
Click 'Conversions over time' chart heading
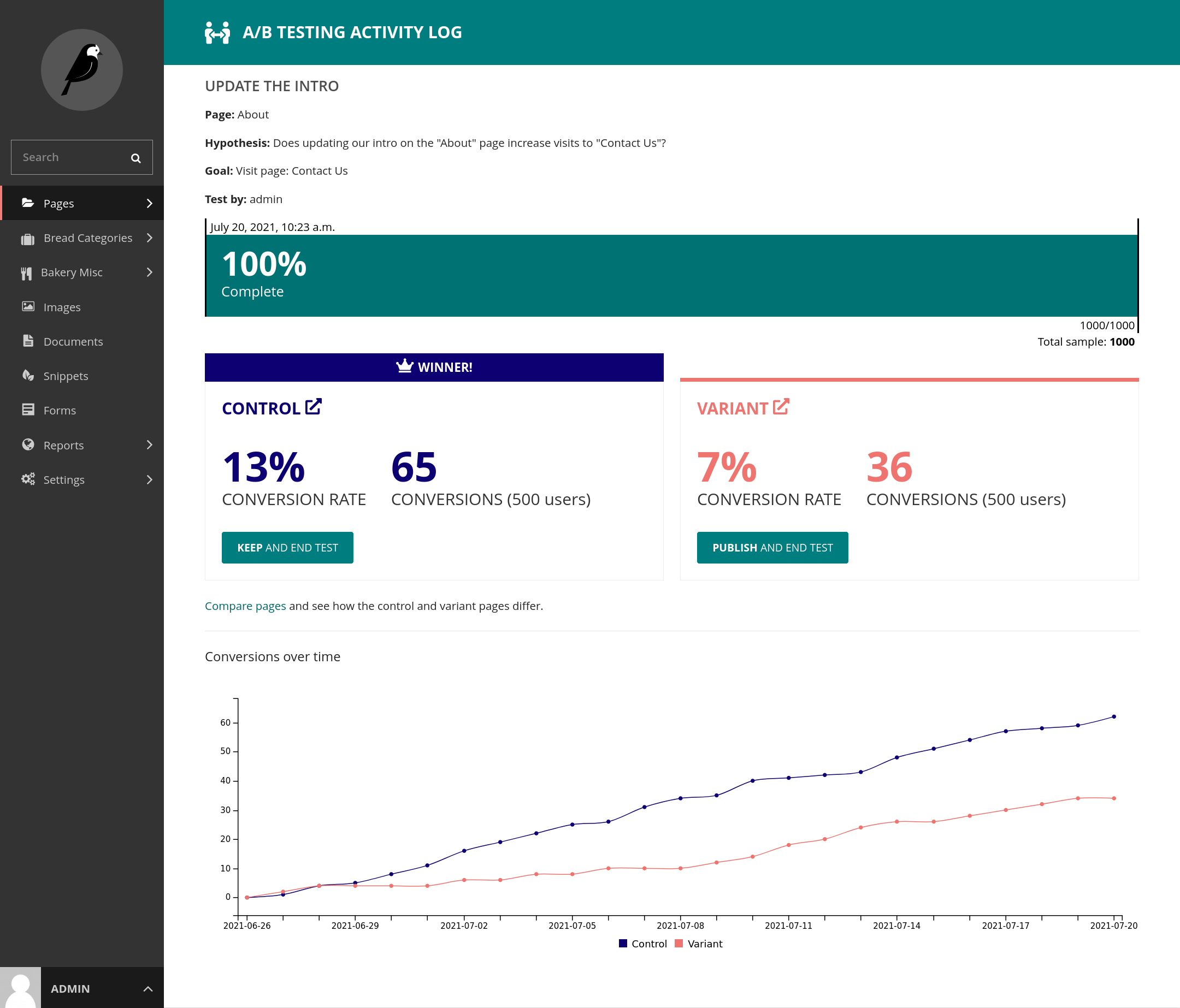pyautogui.click(x=273, y=657)
